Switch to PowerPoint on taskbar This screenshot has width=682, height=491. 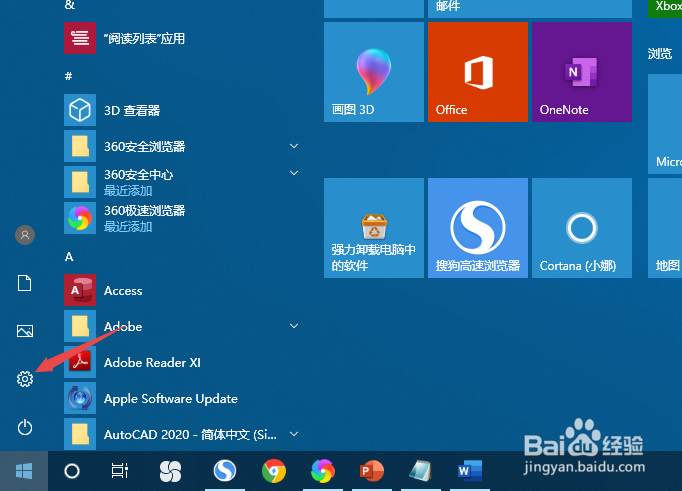point(372,471)
